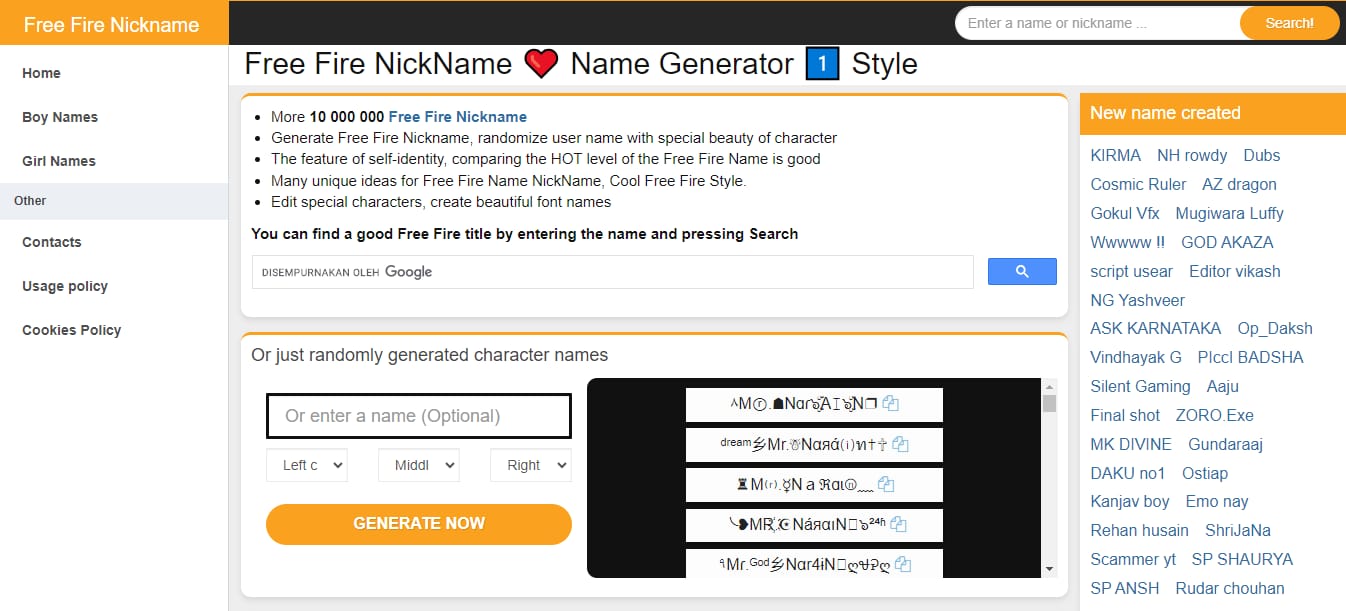Go to Home in the sidebar
Viewport: 1346px width, 611px height.
41,73
